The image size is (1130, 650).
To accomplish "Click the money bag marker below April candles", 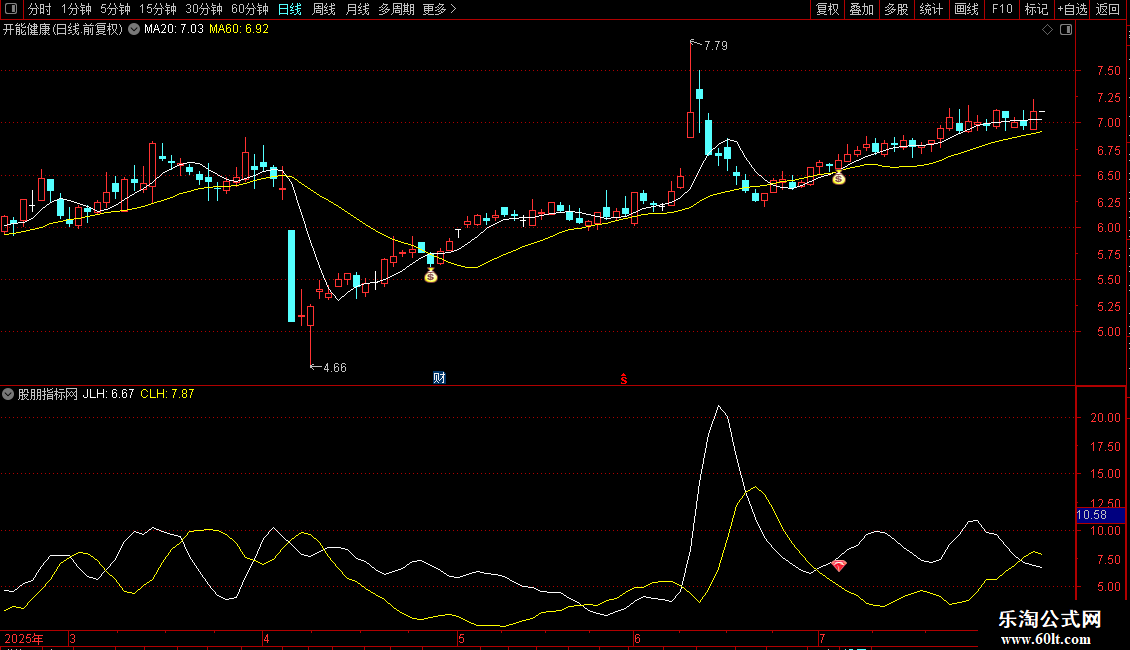I will tap(431, 276).
